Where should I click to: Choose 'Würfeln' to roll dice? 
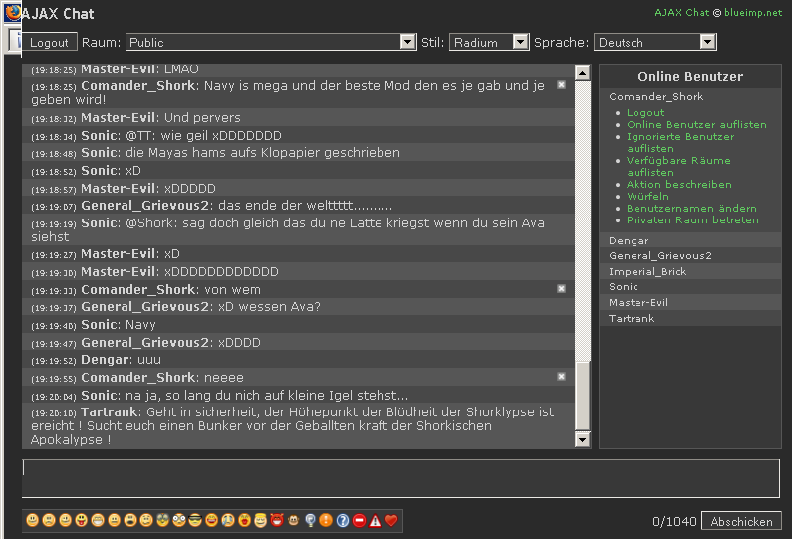pos(648,197)
